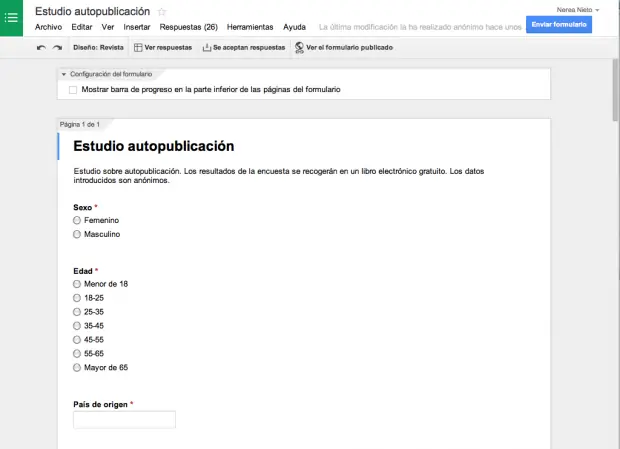The image size is (620, 449).
Task: Open the Respuestas (26) menu
Action: [x=188, y=27]
